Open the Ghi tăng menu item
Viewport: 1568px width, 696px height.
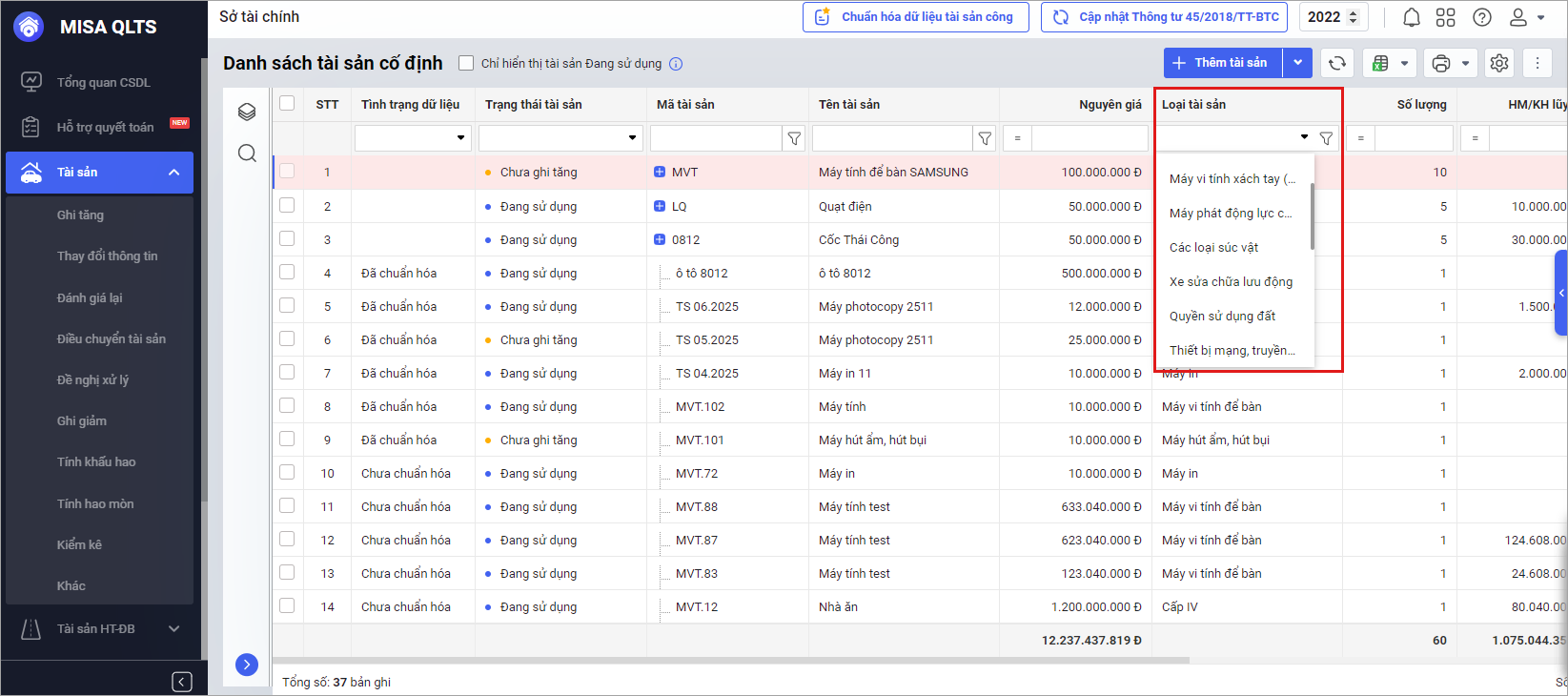80,215
